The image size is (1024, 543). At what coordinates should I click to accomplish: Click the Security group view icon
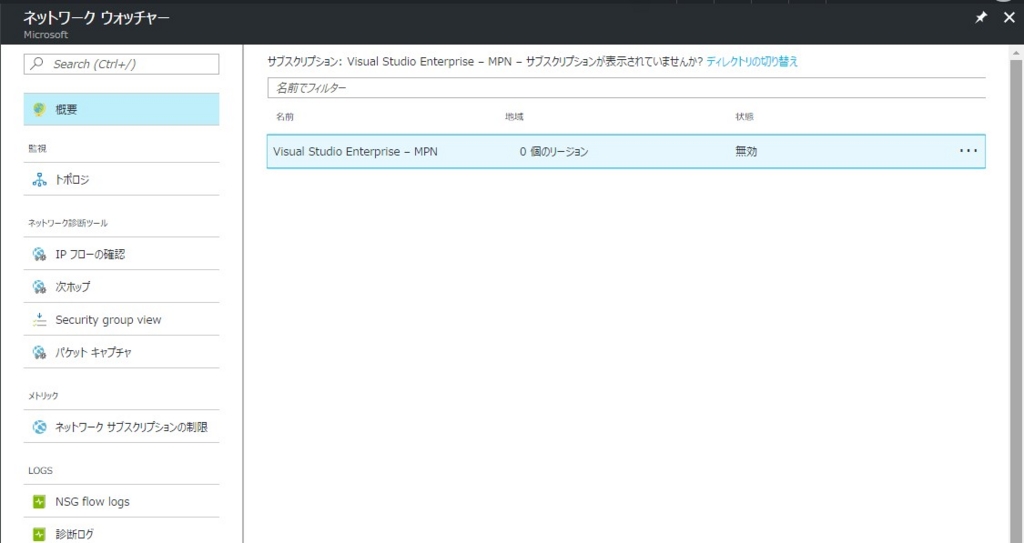click(x=39, y=320)
